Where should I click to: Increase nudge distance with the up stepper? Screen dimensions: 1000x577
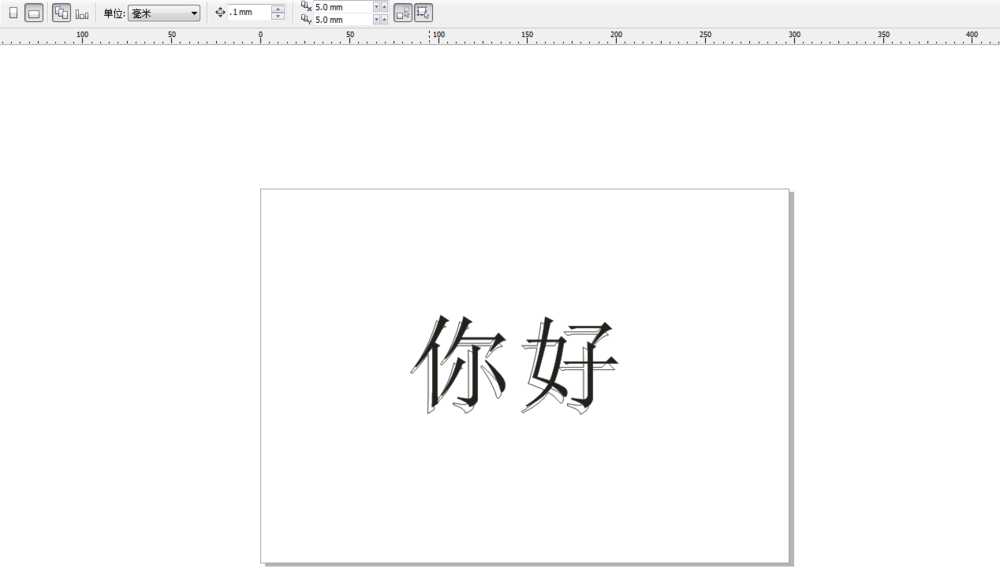coord(278,8)
